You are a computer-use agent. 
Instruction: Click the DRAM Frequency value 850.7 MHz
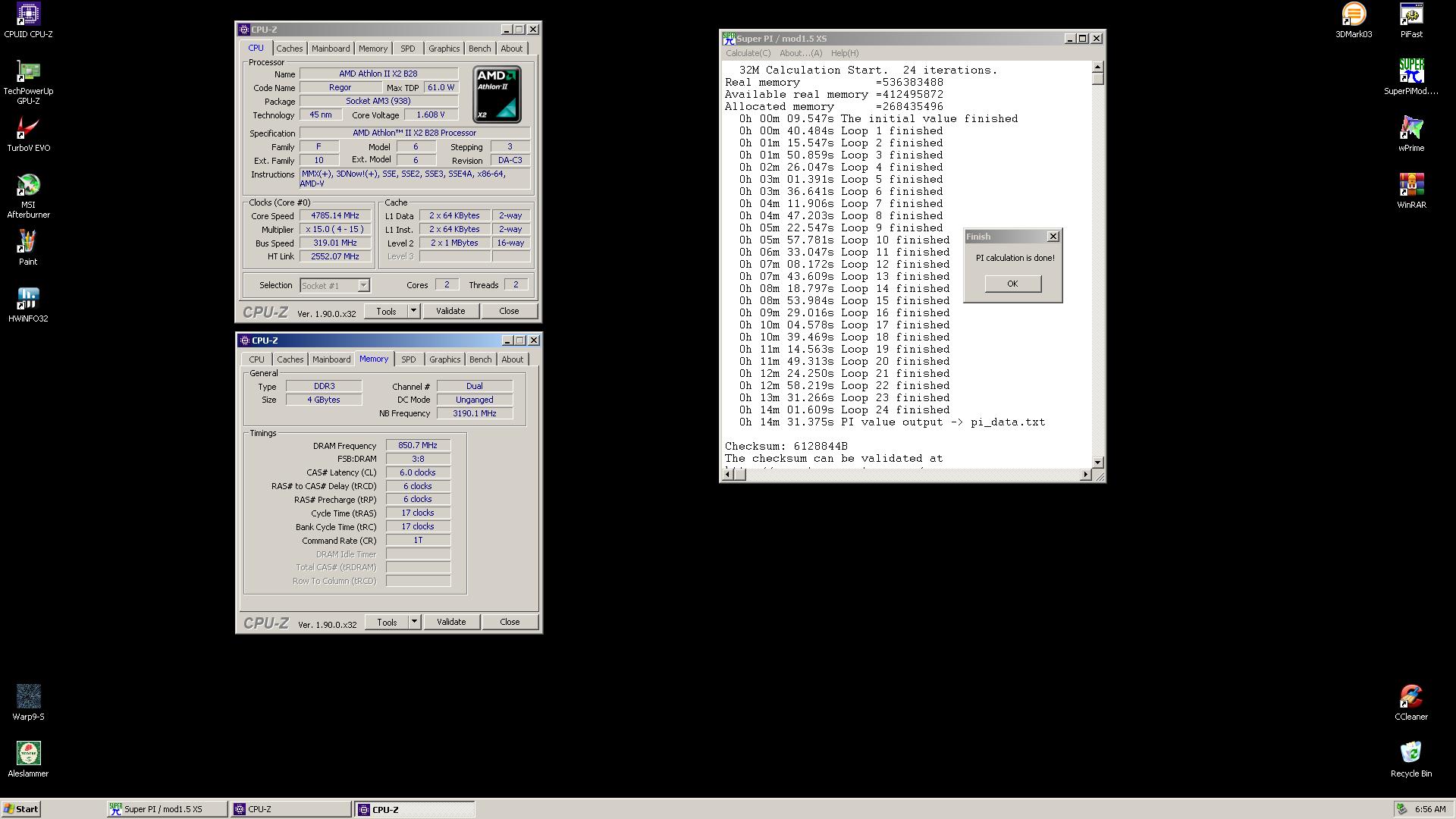418,446
